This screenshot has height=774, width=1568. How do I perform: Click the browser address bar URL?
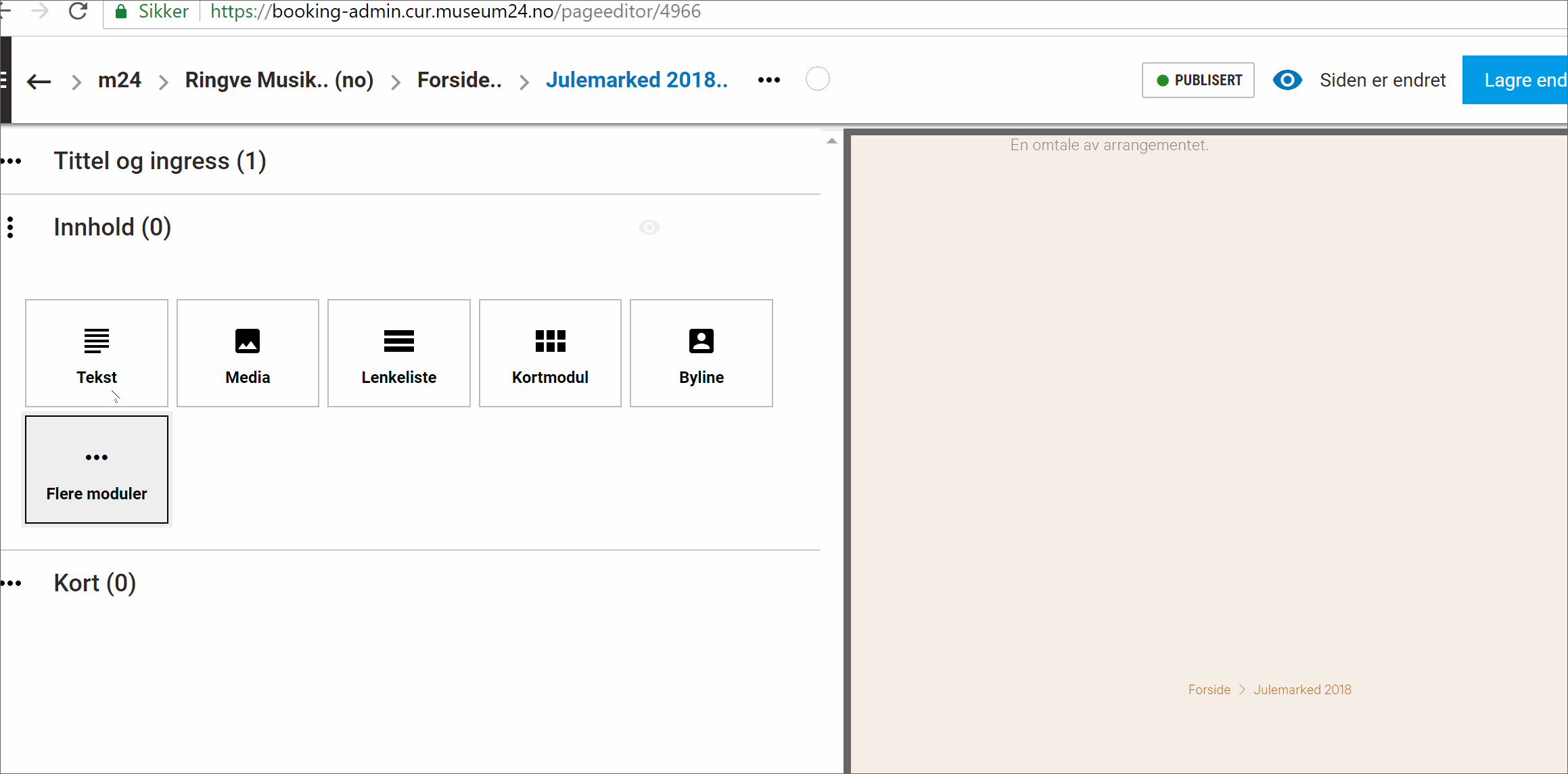pyautogui.click(x=455, y=12)
